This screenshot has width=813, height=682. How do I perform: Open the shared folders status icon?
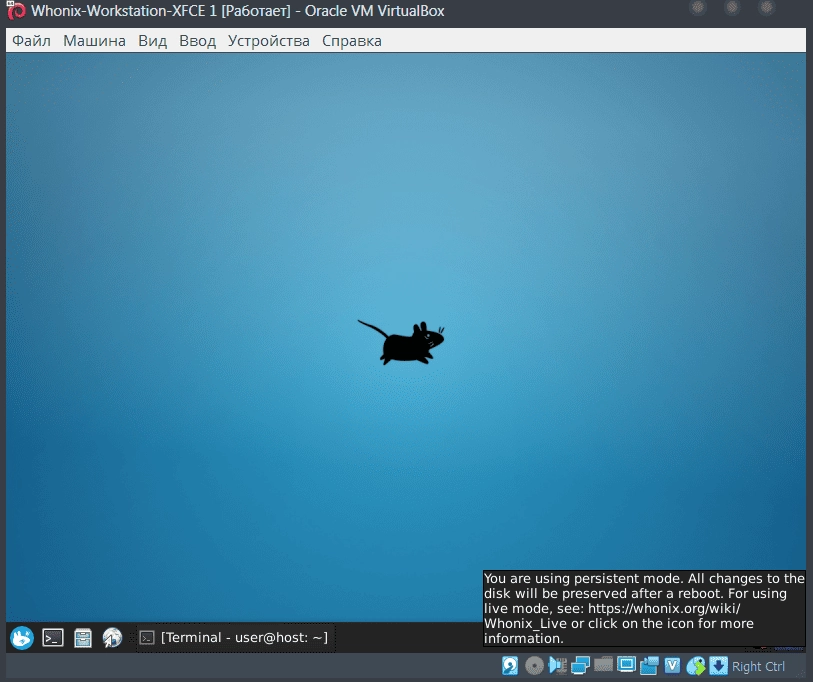(603, 664)
